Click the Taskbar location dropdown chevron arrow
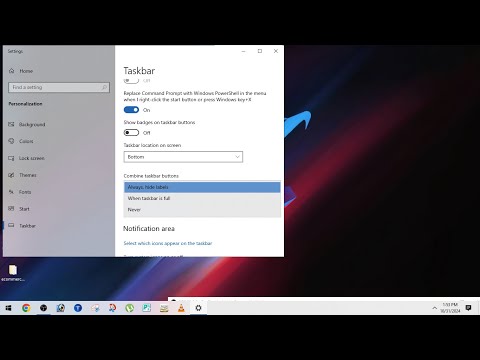Viewport: 480px width, 360px height. coord(237,157)
